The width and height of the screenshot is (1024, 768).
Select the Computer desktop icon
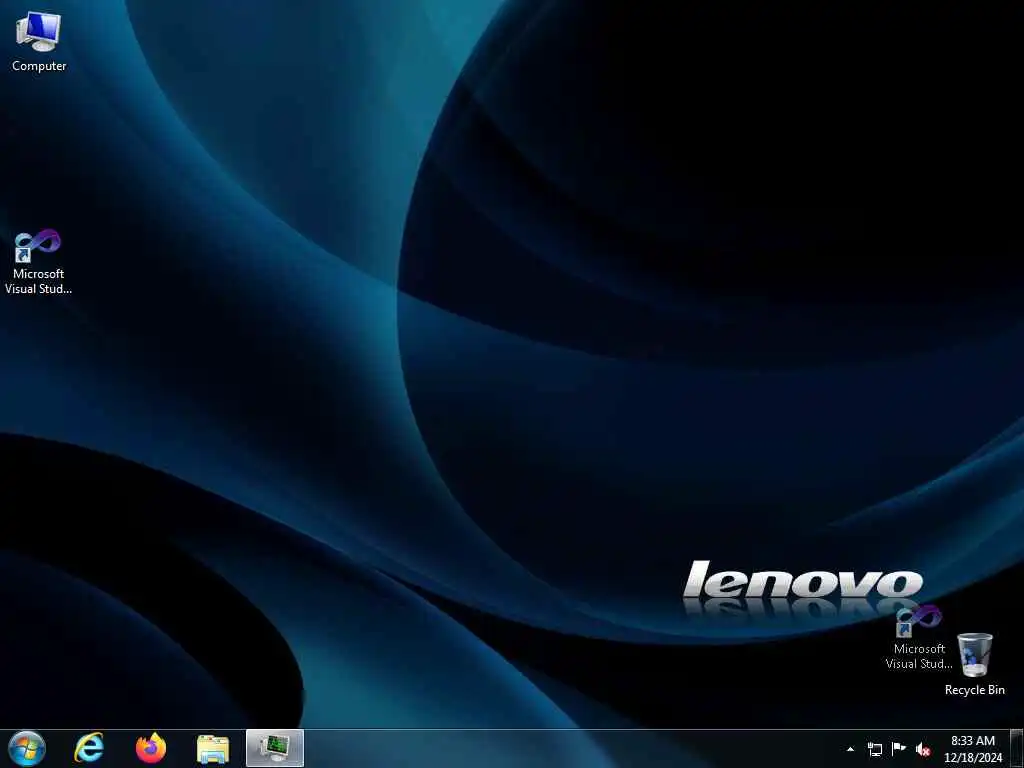click(39, 42)
